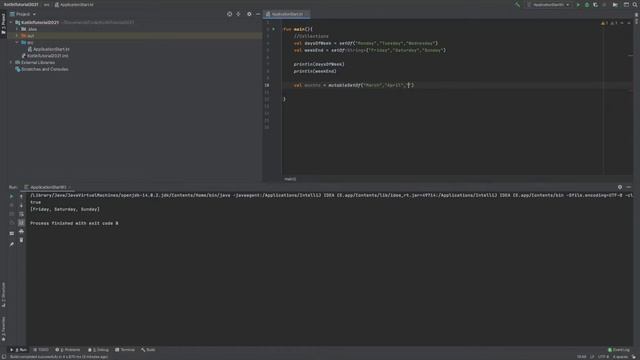The image size is (640, 360).
Task: Start debugging with the bug icon
Action: [587, 4]
